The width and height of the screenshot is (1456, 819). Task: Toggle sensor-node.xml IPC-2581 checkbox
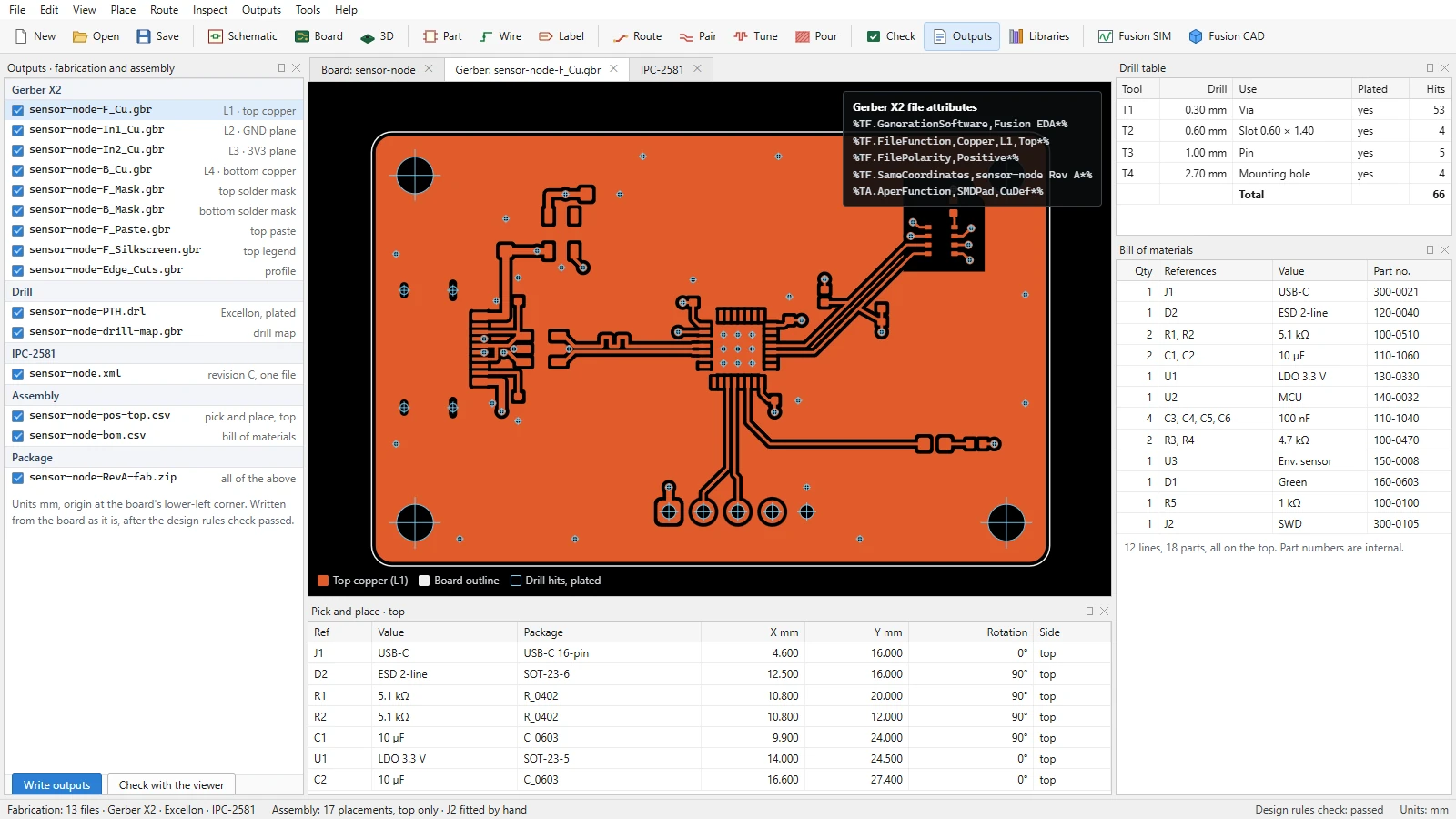(x=17, y=374)
